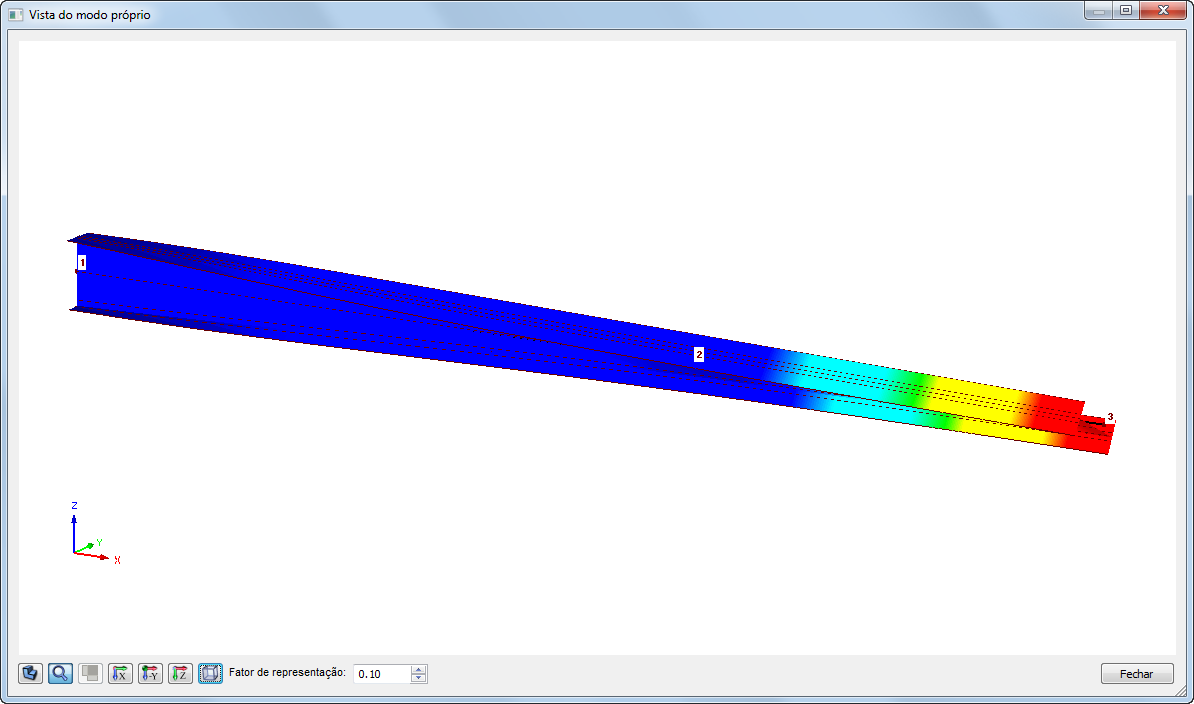Maximize the Vista do modo próprio window
Screen dimensions: 1194x704
(1125, 10)
